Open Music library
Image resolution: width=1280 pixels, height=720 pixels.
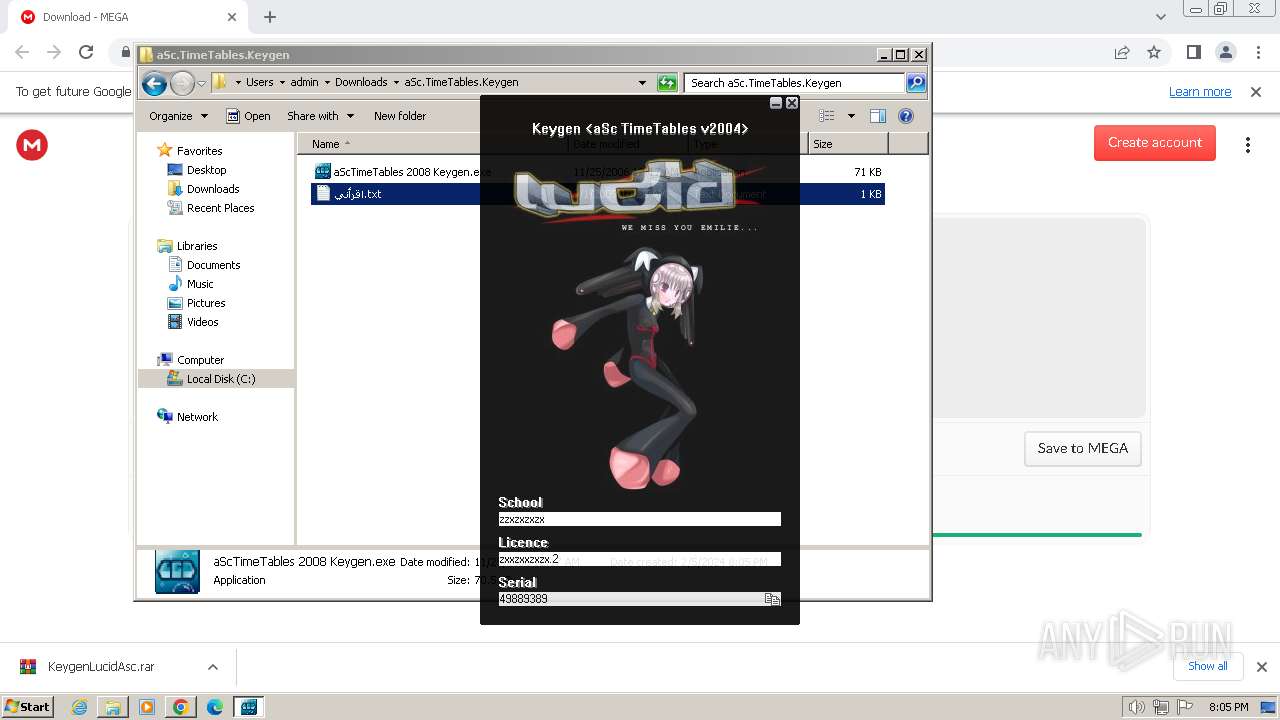tap(200, 284)
